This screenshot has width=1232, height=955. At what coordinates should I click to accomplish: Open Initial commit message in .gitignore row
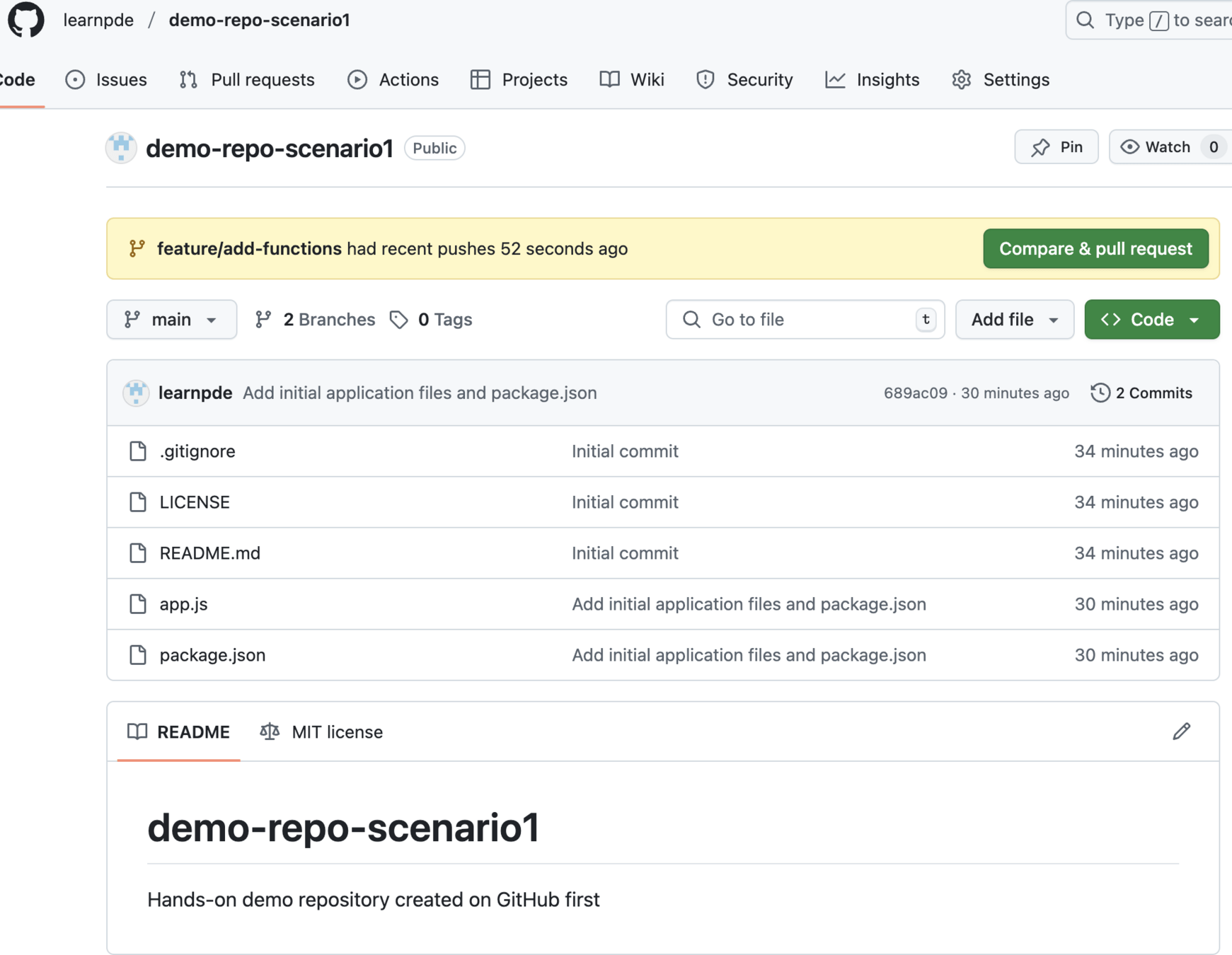tap(625, 451)
